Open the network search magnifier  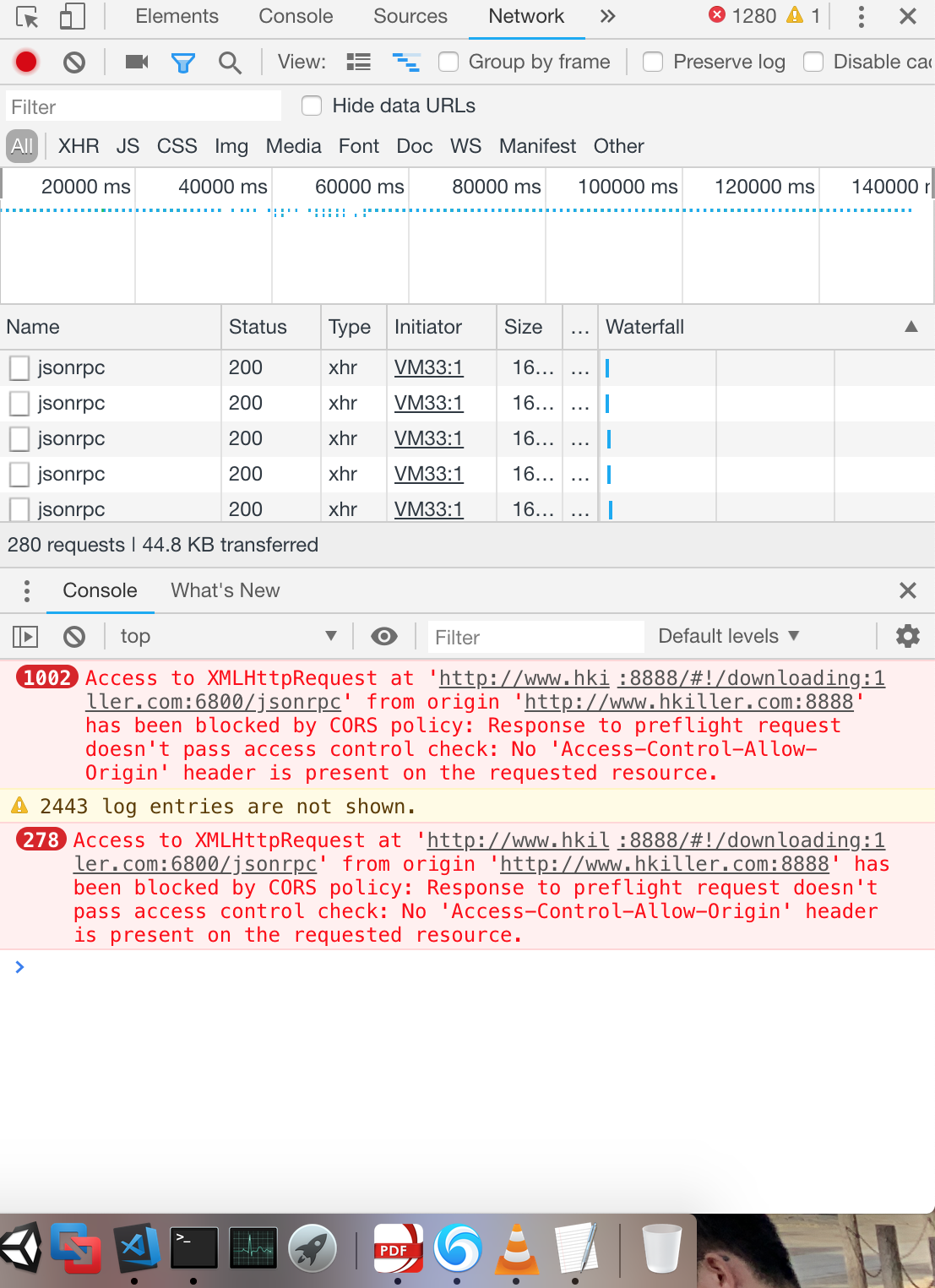point(230,62)
